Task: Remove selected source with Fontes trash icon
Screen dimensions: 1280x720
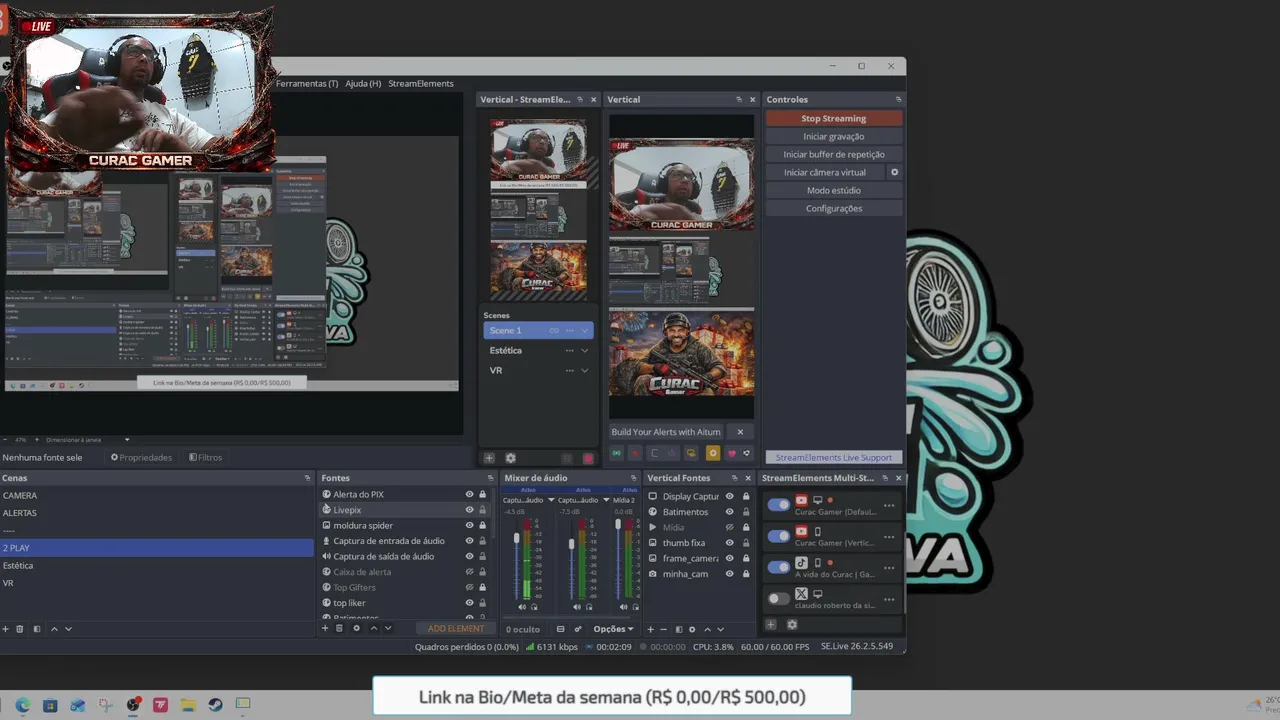Action: (x=339, y=628)
